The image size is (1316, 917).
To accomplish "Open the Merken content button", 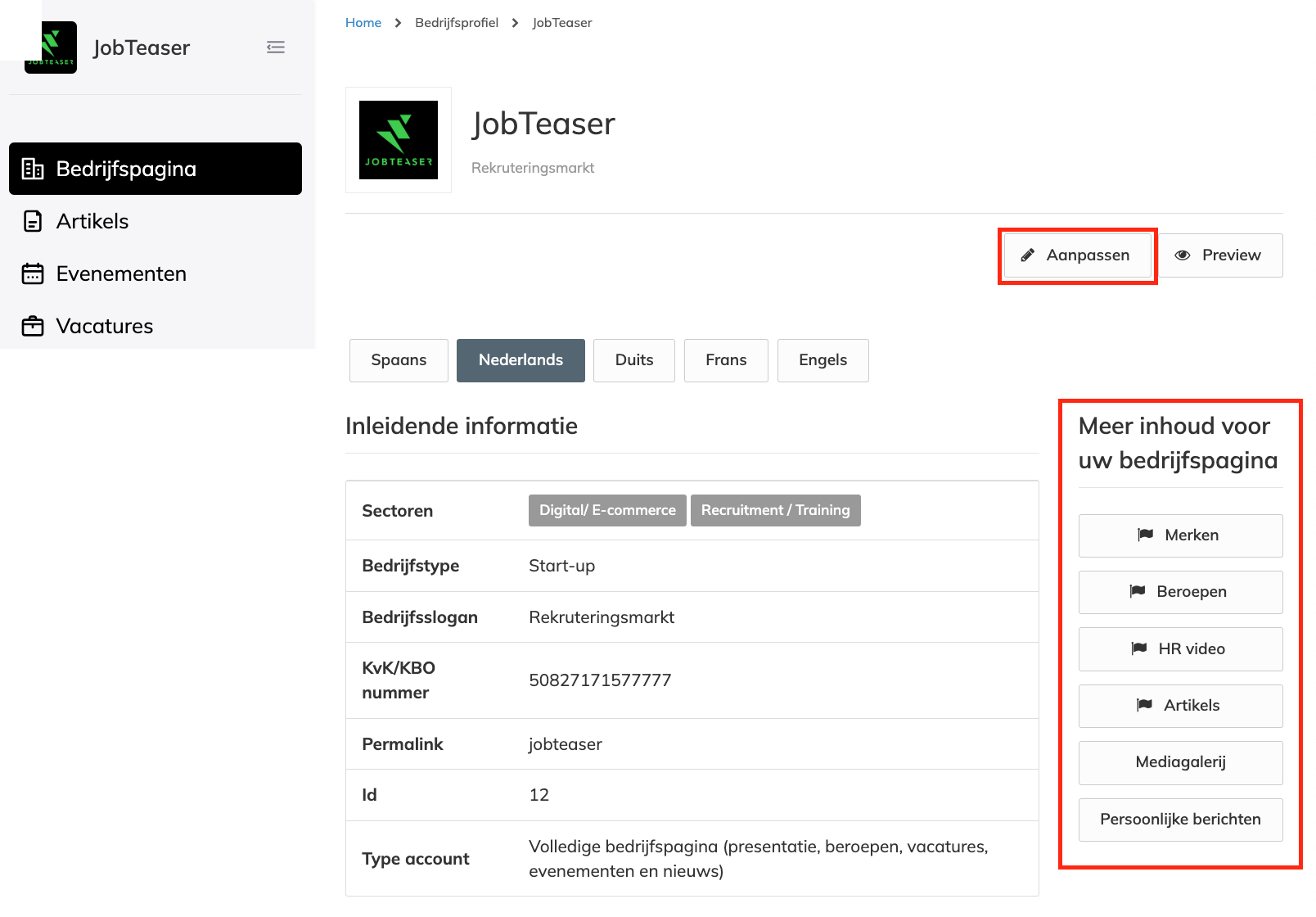I will pos(1180,535).
